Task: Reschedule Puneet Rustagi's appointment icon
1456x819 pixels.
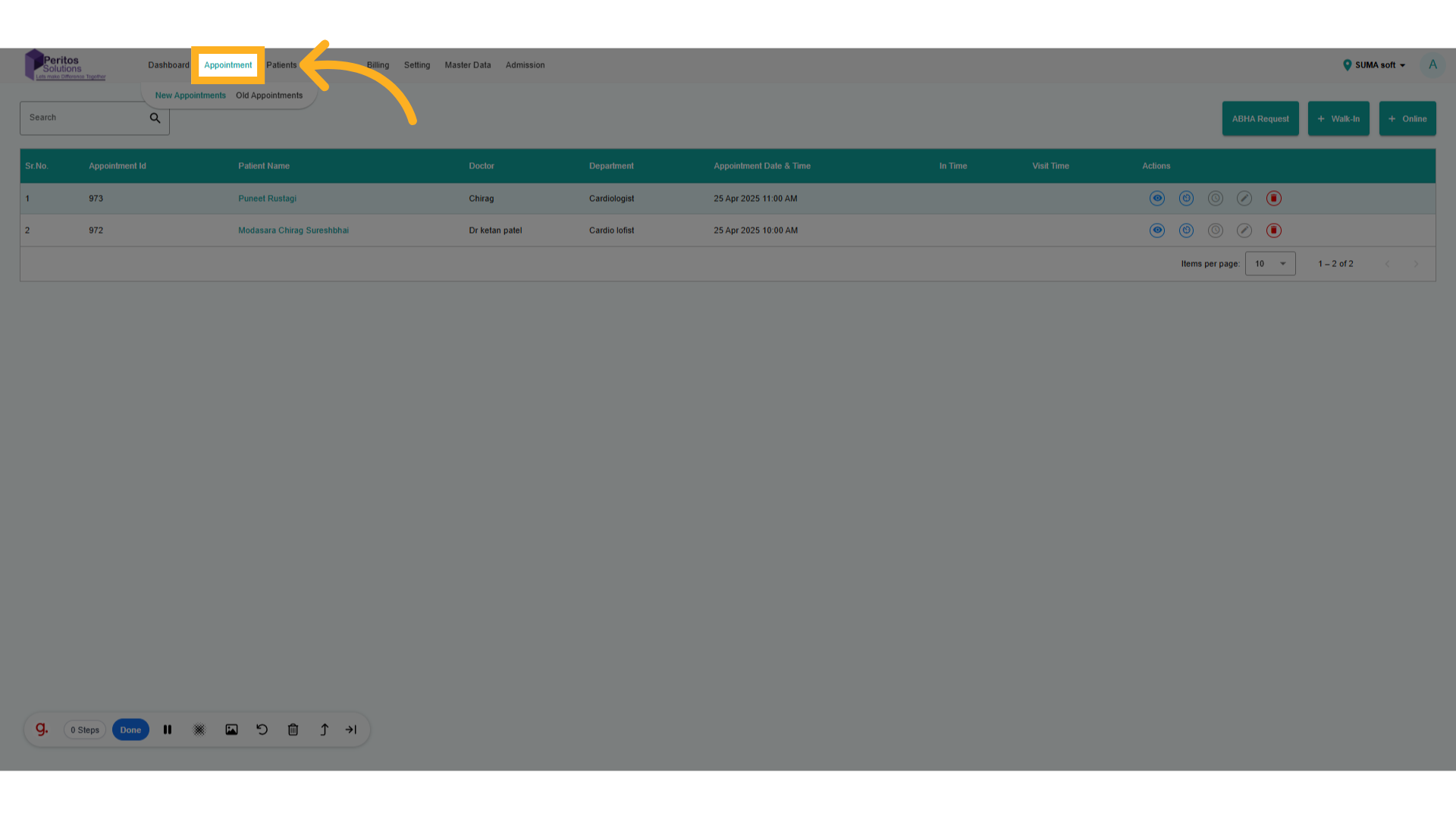Action: tap(1186, 198)
